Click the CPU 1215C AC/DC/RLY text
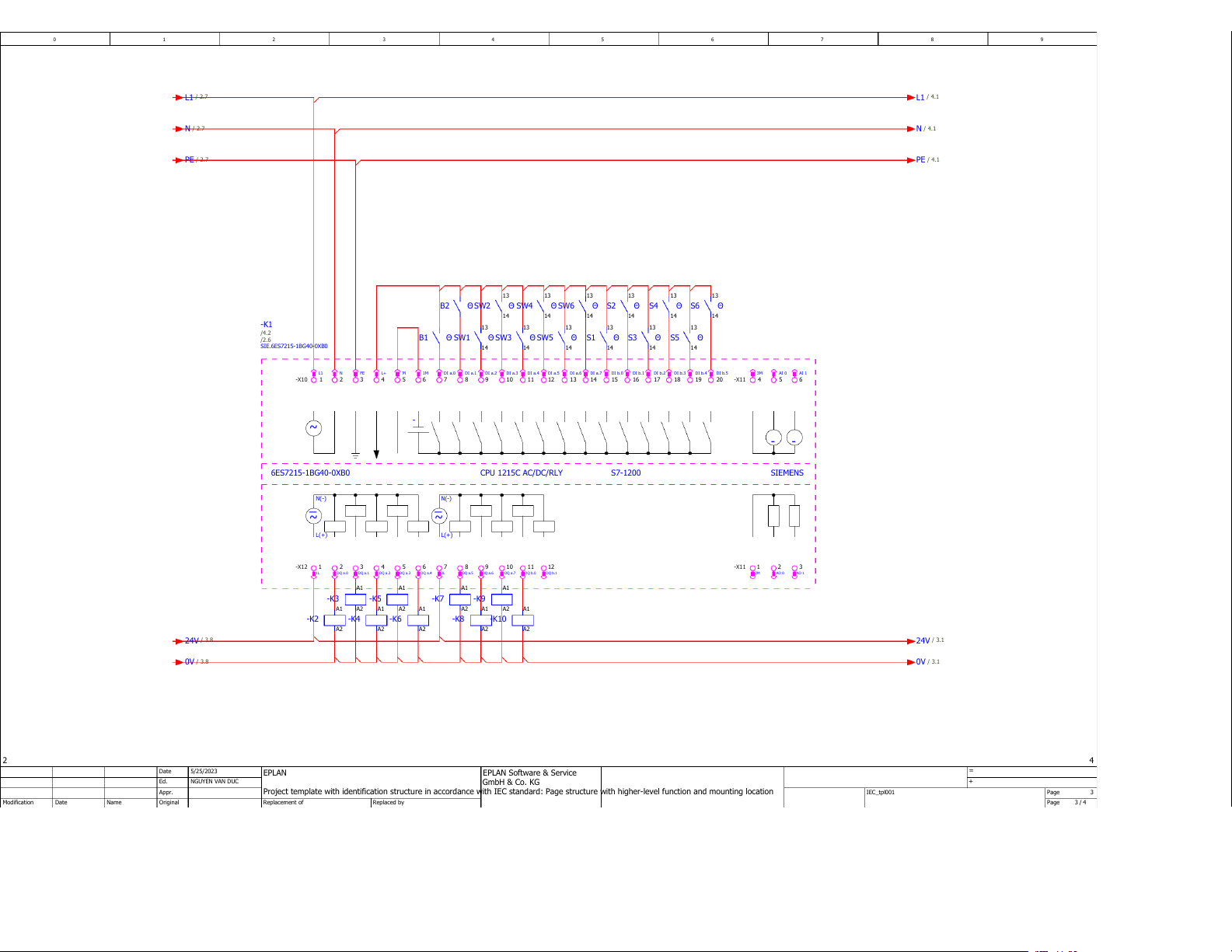This screenshot has width=1232, height=952. click(521, 473)
